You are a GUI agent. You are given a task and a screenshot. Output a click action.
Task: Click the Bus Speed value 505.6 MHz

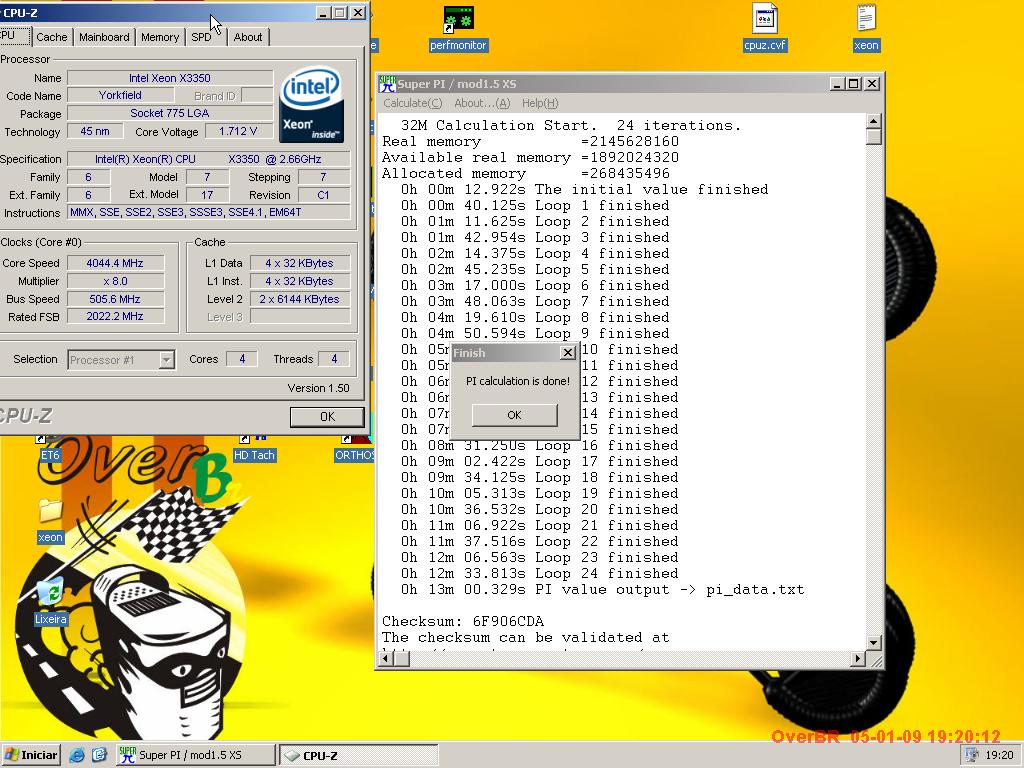(115, 299)
